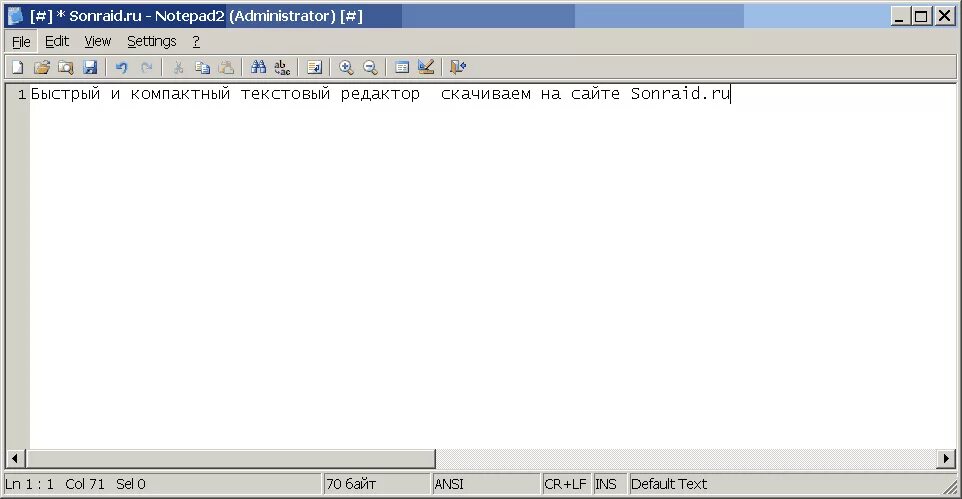The width and height of the screenshot is (962, 499).
Task: Open the Replace text dialog icon
Action: pyautogui.click(x=282, y=67)
